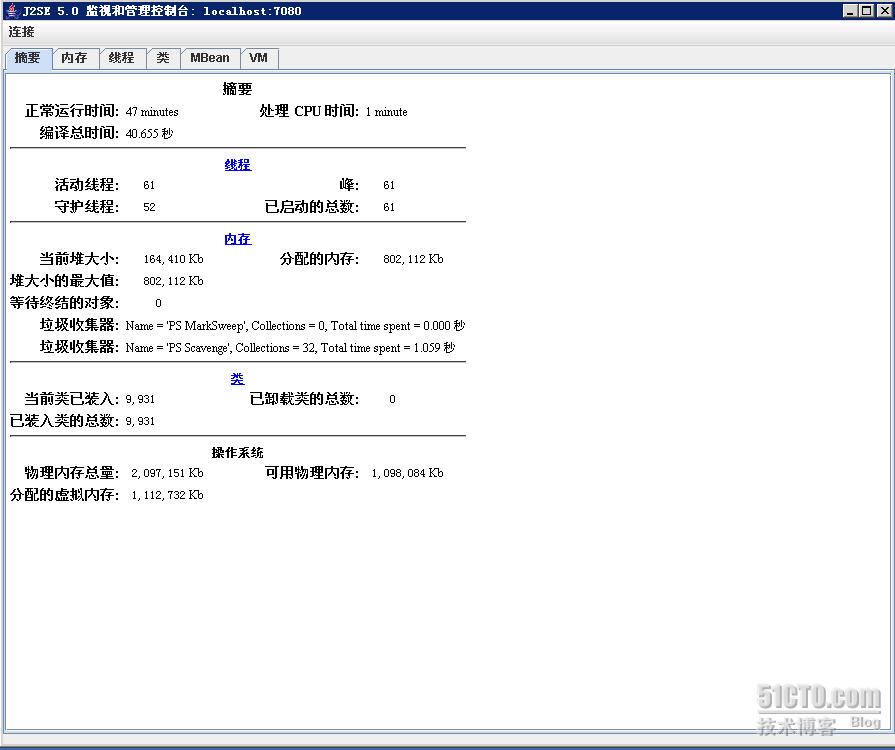The width and height of the screenshot is (895, 750).
Task: Open the 线程 section link
Action: (x=238, y=165)
